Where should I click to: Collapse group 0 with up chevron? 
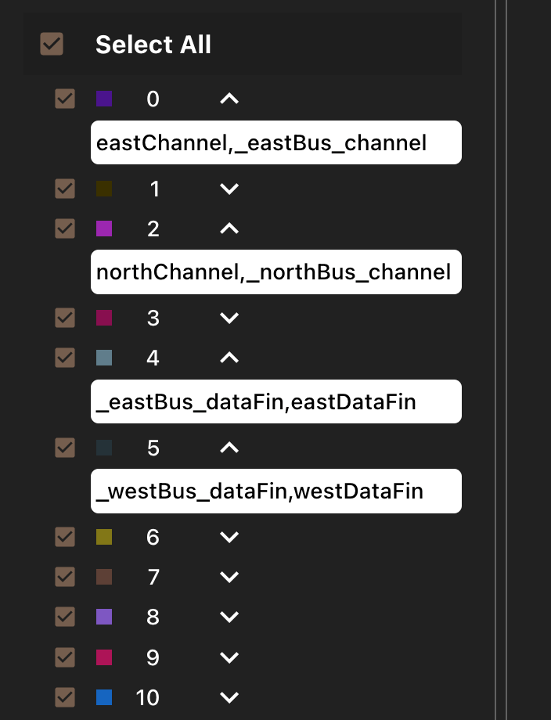229,99
